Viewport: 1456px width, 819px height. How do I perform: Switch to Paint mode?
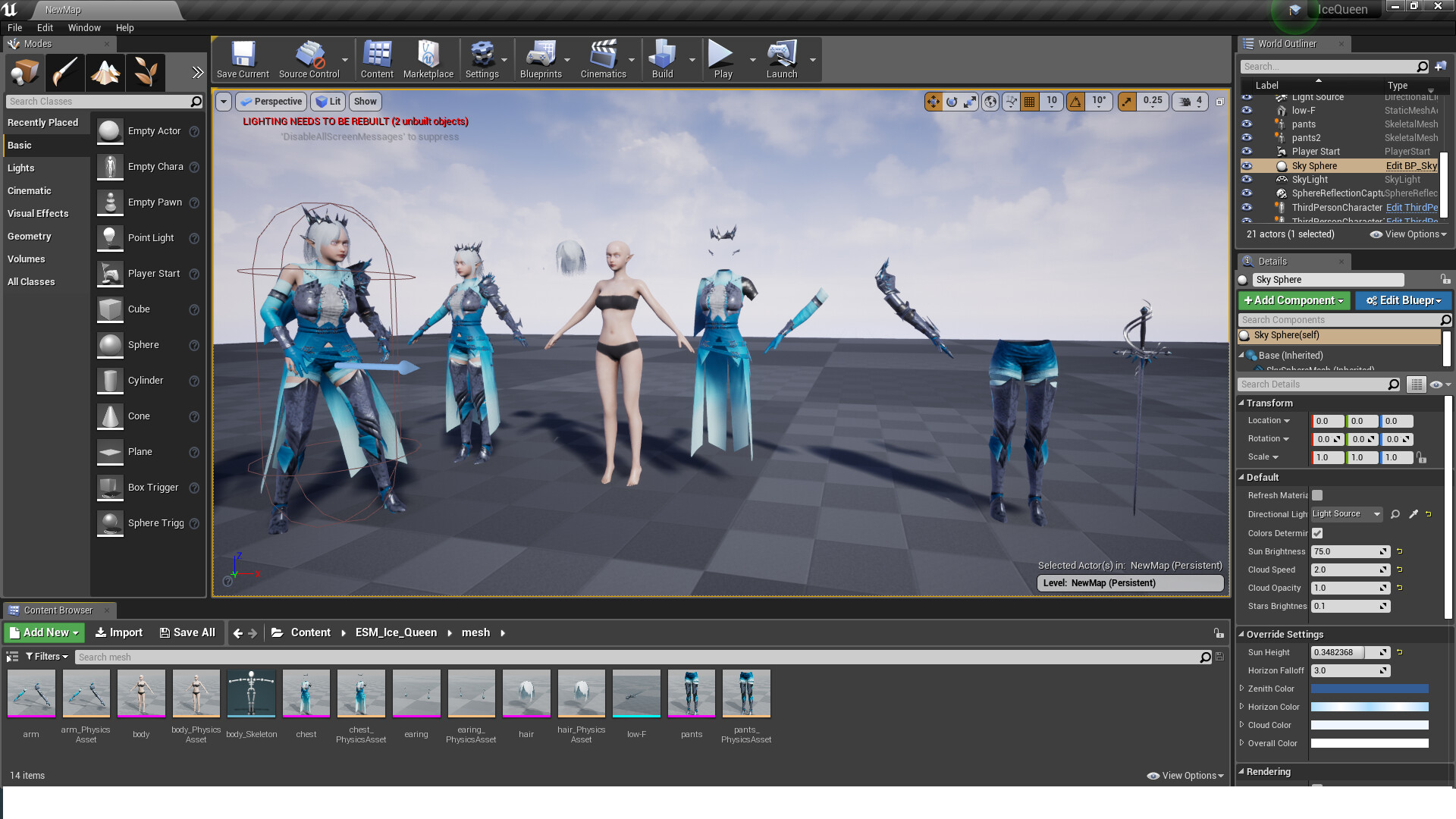(64, 72)
